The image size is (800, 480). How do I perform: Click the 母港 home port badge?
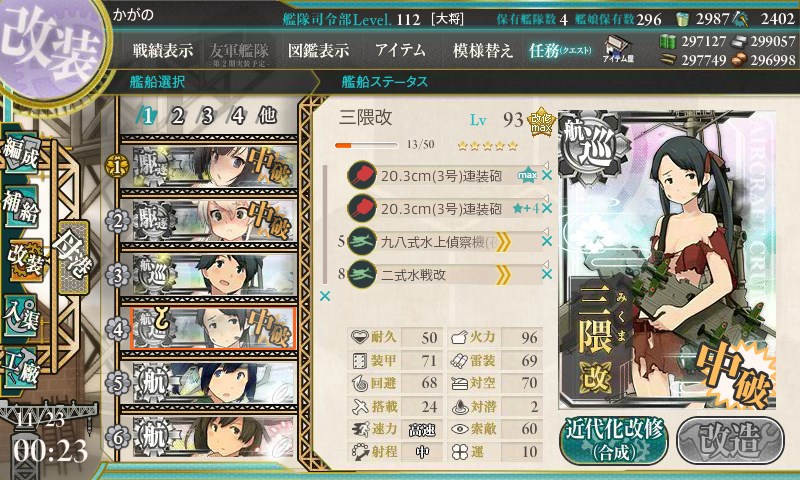click(x=73, y=257)
